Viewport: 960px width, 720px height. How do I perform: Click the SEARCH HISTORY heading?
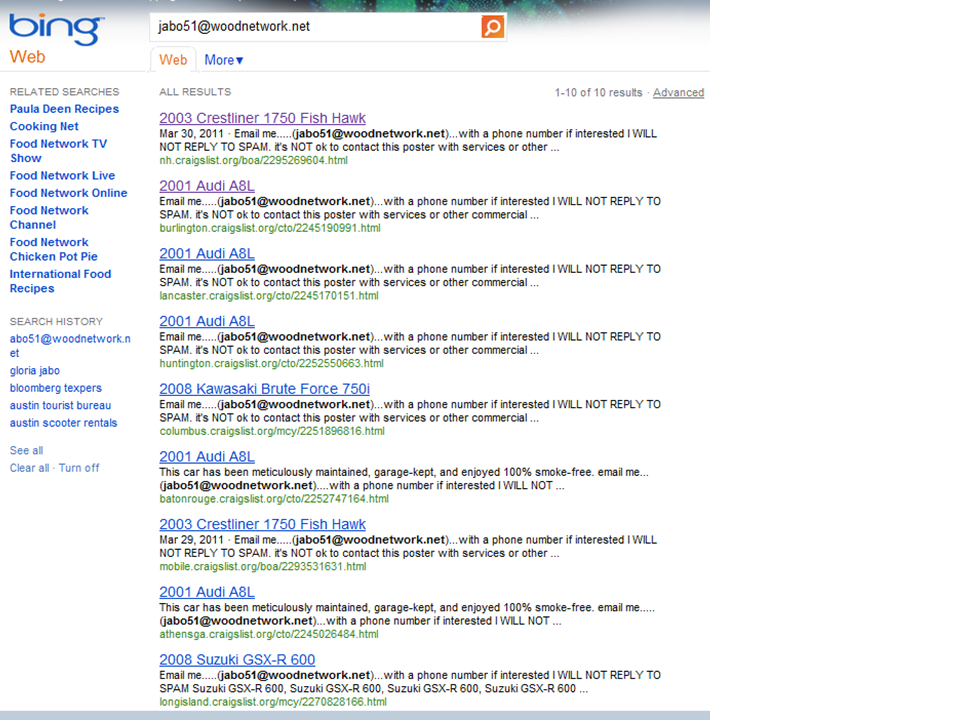56,321
